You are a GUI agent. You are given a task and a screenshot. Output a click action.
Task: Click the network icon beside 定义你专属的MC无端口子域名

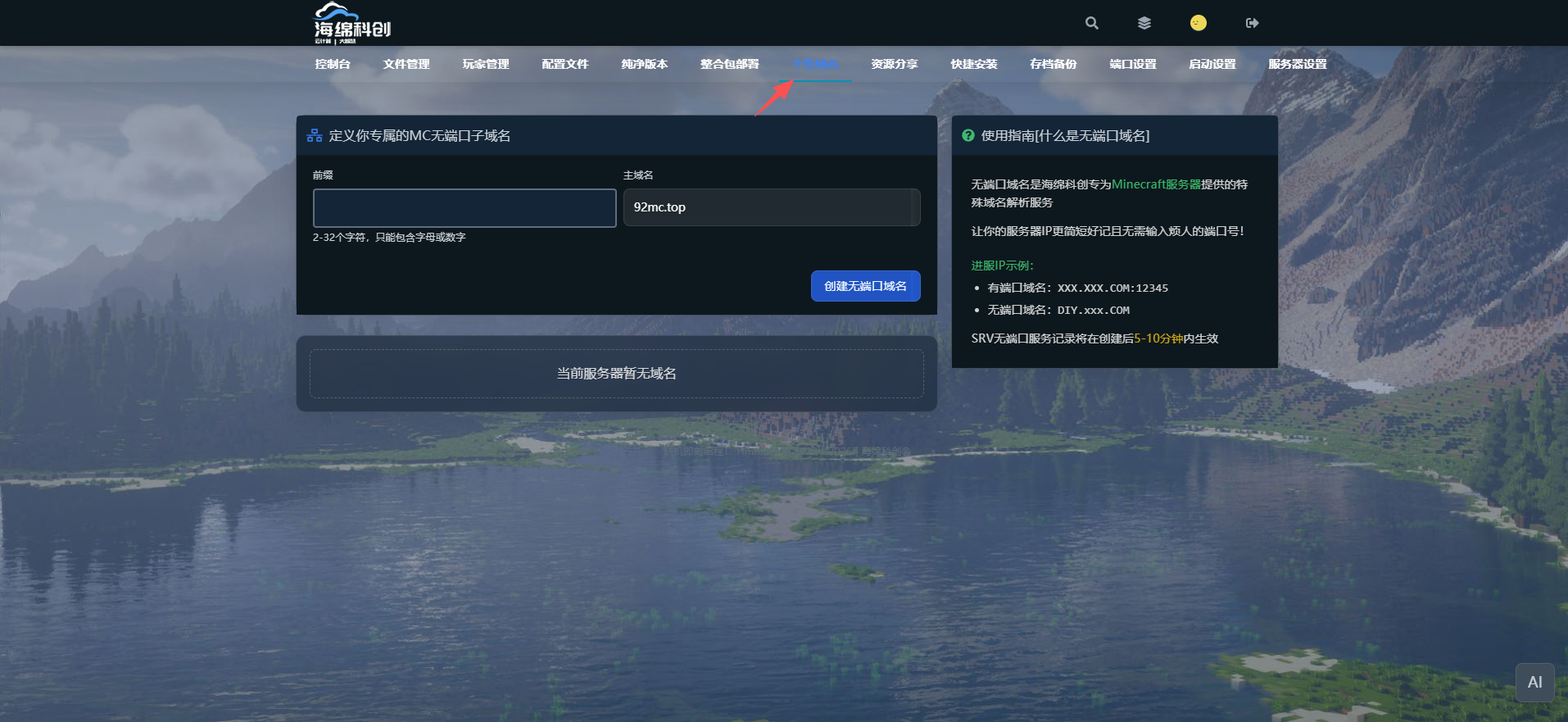(x=315, y=136)
